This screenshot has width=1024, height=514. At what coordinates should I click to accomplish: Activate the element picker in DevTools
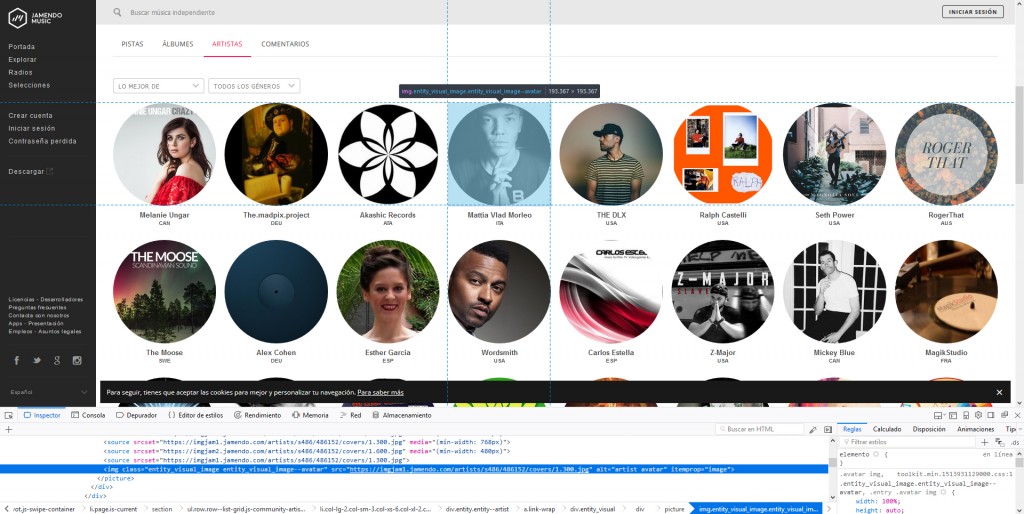click(x=8, y=415)
